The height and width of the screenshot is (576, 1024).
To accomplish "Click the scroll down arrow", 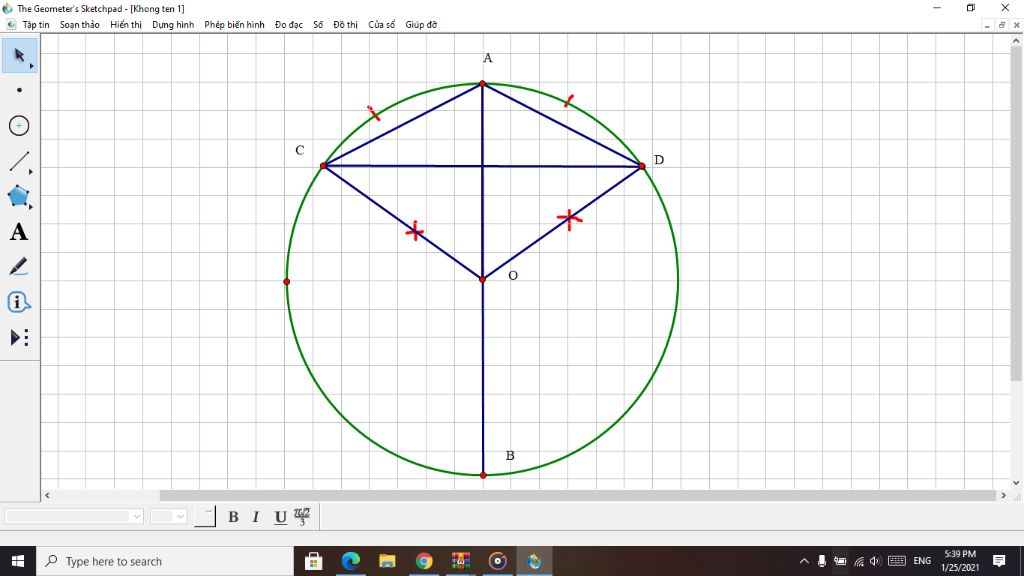I will click(x=1016, y=483).
